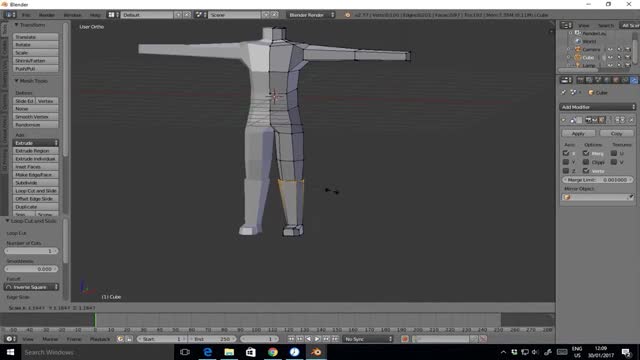Open the Blender Render engine dropdown
Viewport: 640px width, 360px height.
pos(310,15)
